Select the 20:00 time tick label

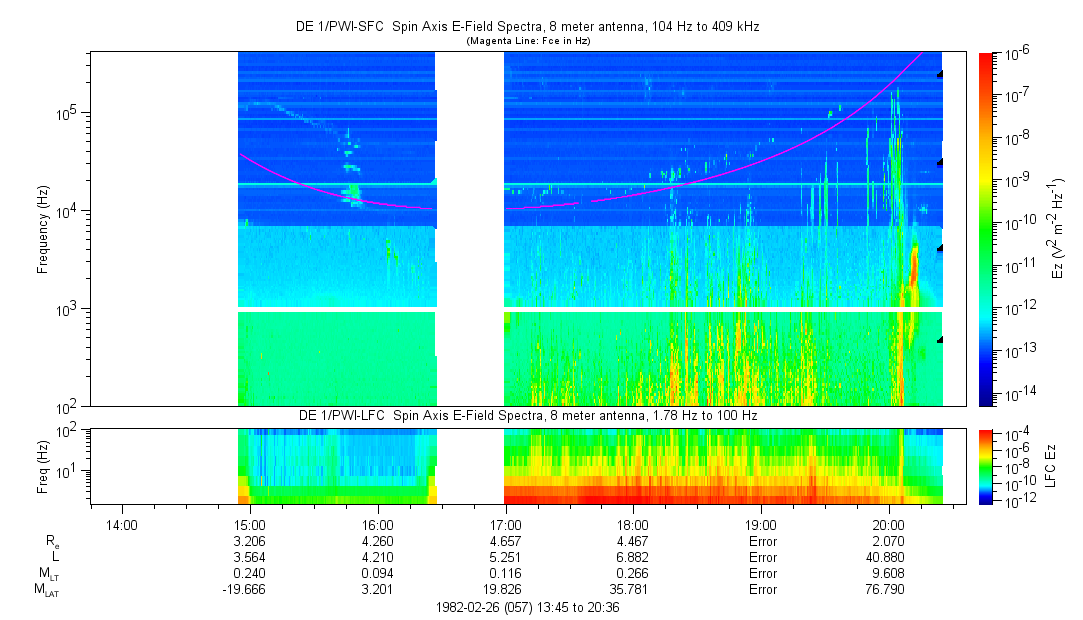pyautogui.click(x=889, y=523)
